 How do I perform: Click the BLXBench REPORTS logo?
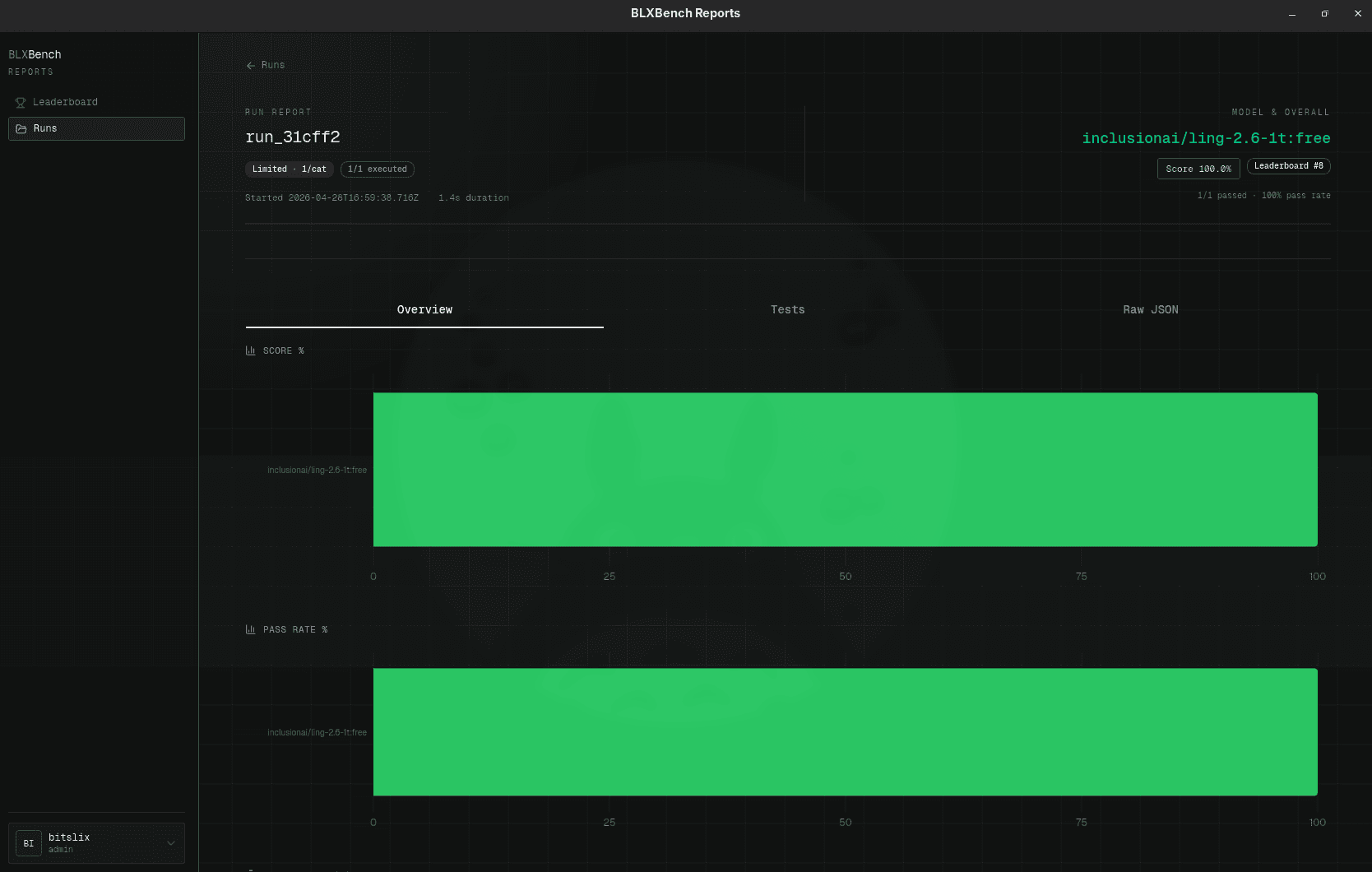(35, 62)
